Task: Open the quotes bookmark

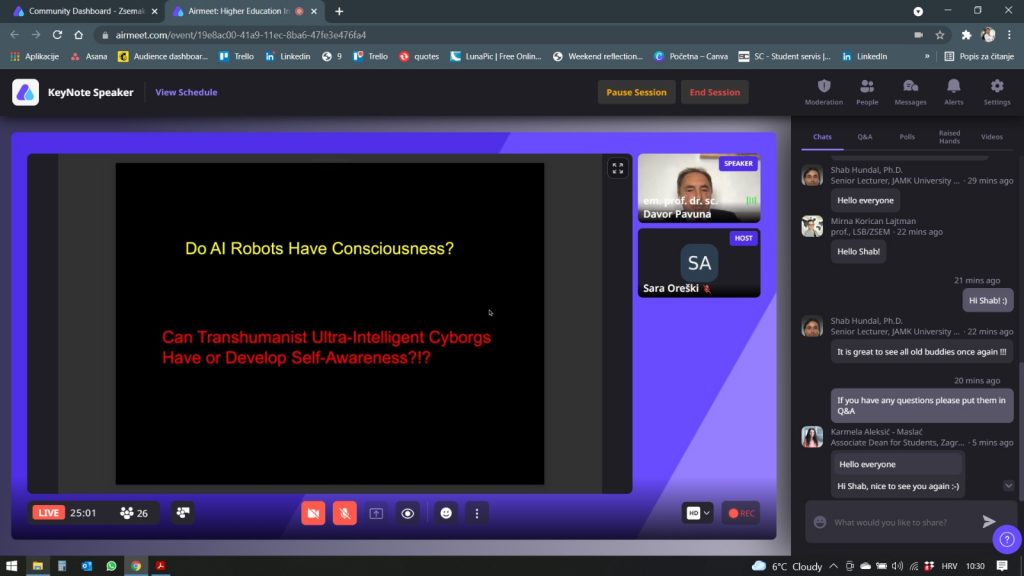Action: [x=419, y=56]
